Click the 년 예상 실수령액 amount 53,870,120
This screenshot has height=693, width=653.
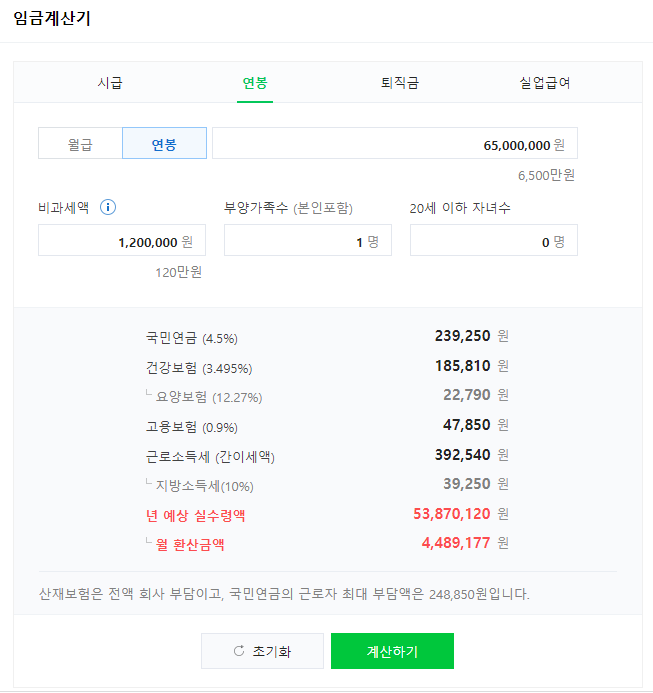(451, 514)
